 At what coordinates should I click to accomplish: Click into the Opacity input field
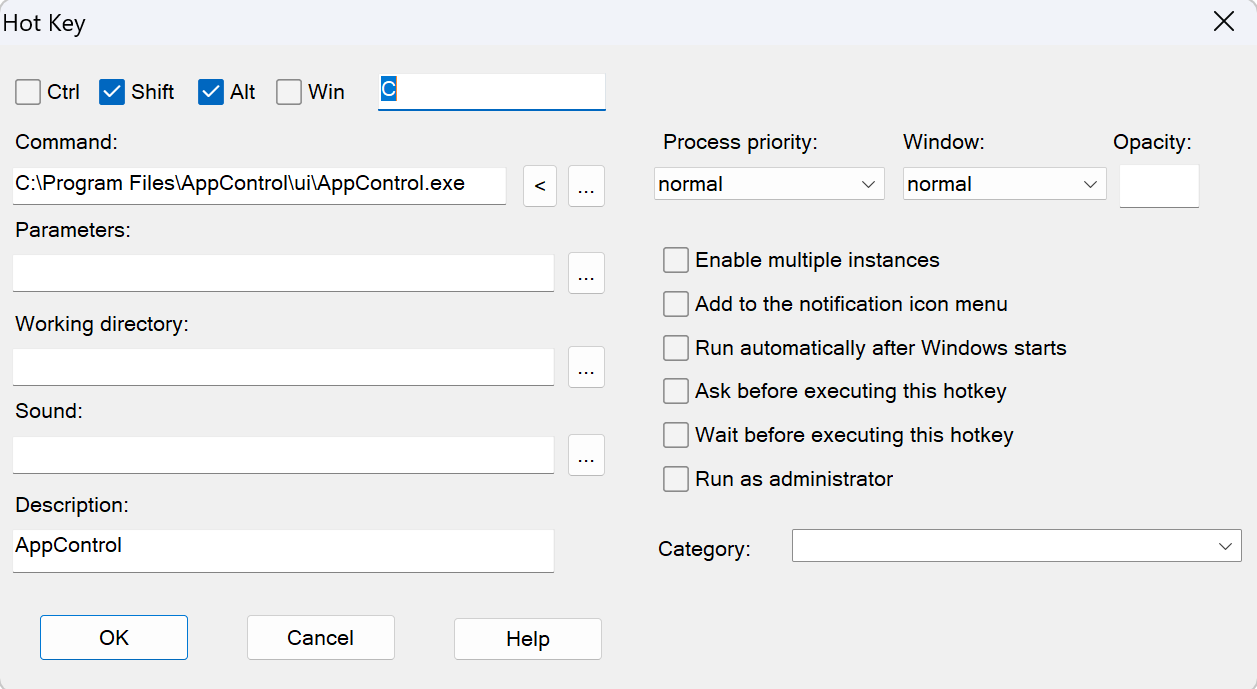click(x=1158, y=186)
